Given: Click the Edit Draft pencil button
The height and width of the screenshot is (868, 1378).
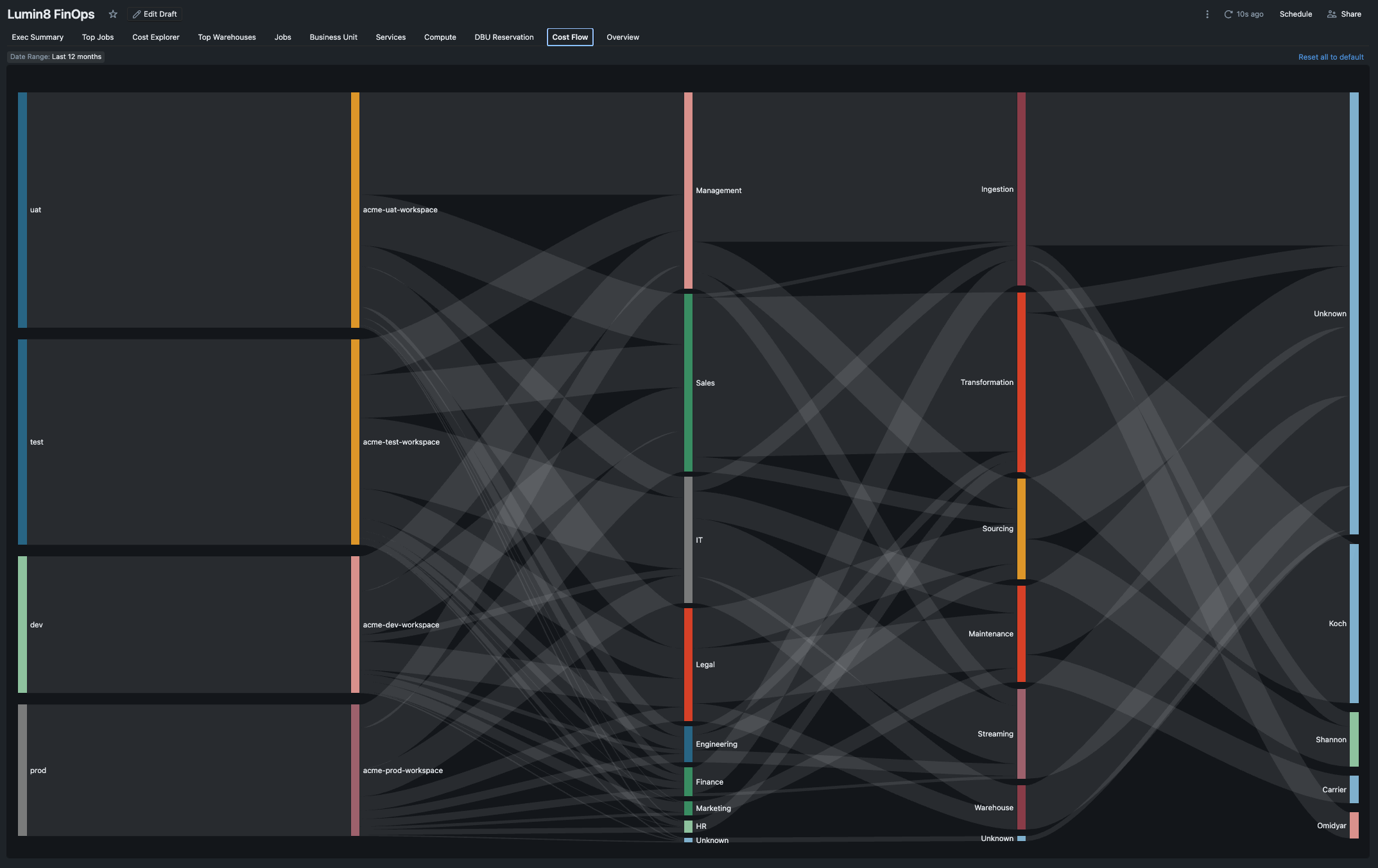Looking at the screenshot, I should pyautogui.click(x=155, y=14).
